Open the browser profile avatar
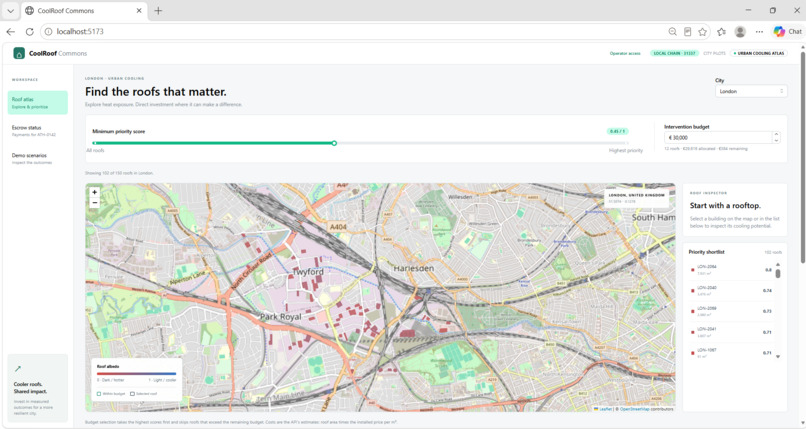Screen dimensions: 806x429 (x=740, y=31)
